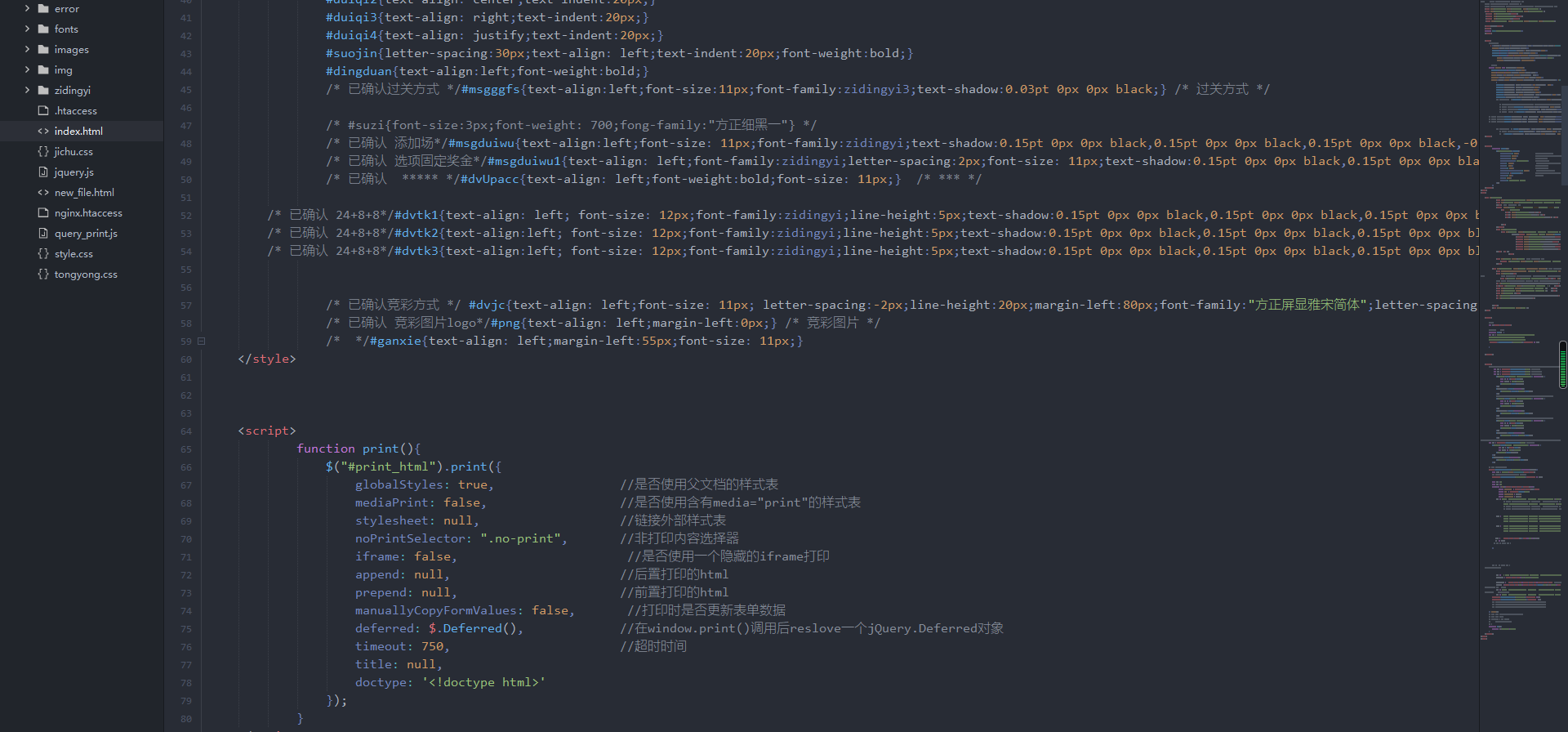Click the images folder icon
The height and width of the screenshot is (732, 1568).
click(x=43, y=49)
